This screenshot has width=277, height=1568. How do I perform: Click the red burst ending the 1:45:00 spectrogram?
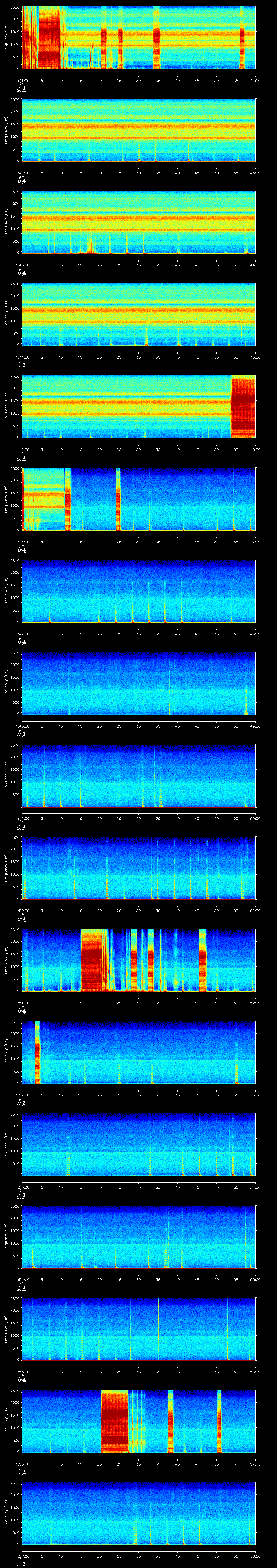243,407
